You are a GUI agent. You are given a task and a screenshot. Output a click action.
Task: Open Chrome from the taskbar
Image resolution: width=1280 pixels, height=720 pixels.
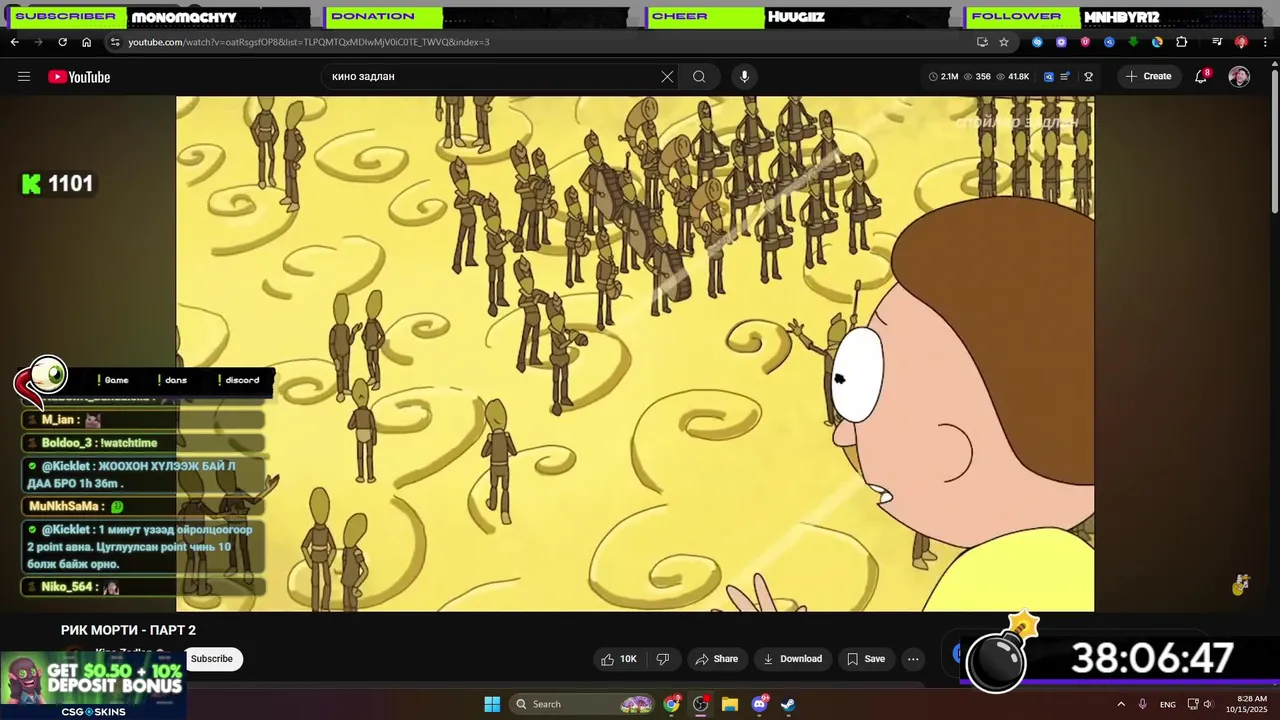click(x=672, y=704)
